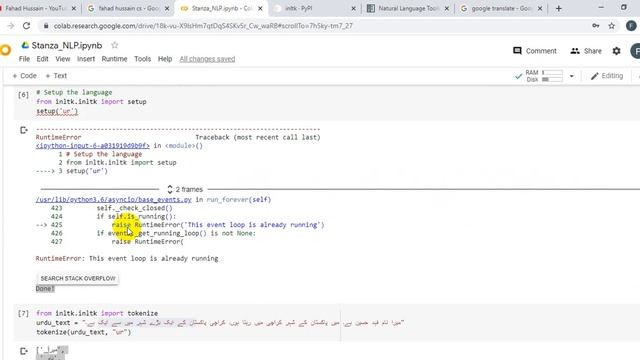Open the Comment panel
Image resolution: width=640 pixels, height=360 pixels.
pos(535,51)
